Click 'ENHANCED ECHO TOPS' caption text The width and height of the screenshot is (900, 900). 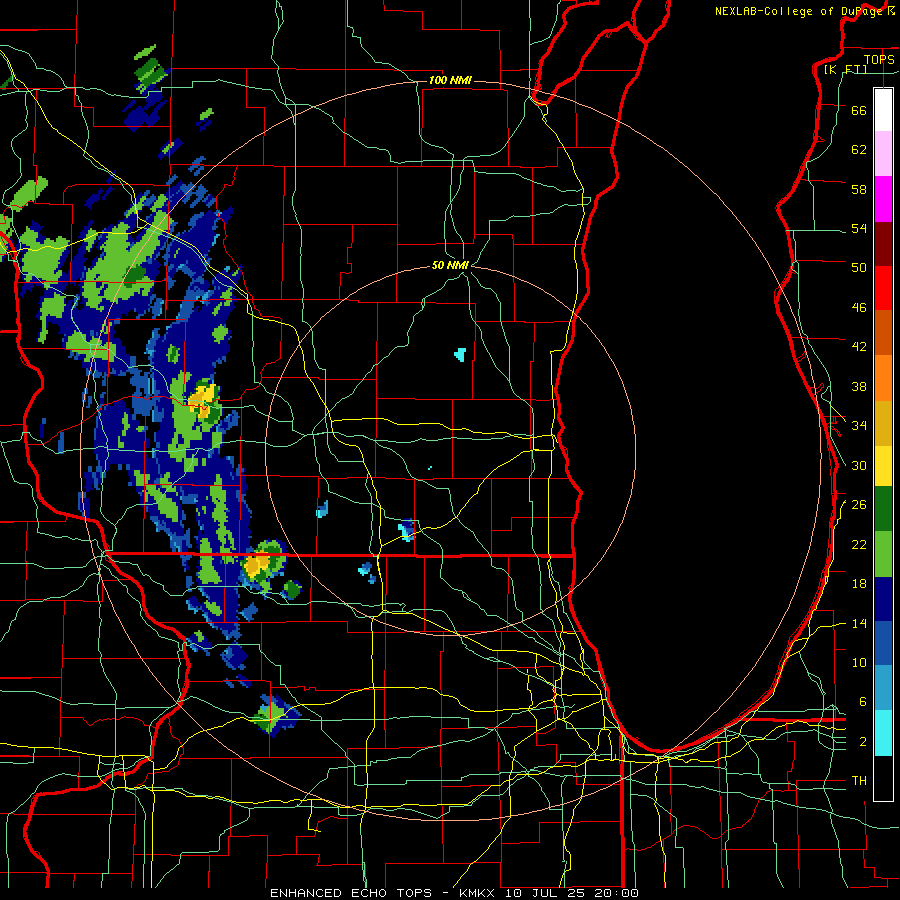pos(351,893)
